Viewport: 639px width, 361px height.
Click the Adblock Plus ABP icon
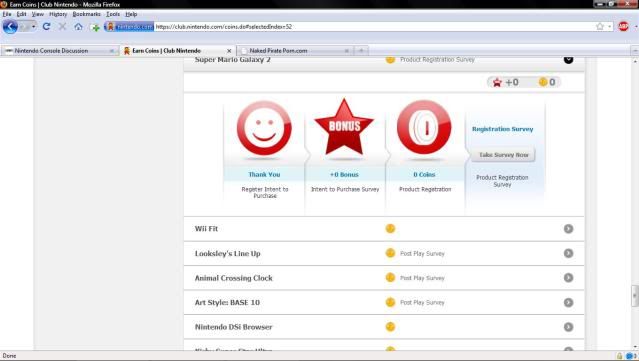tap(623, 26)
